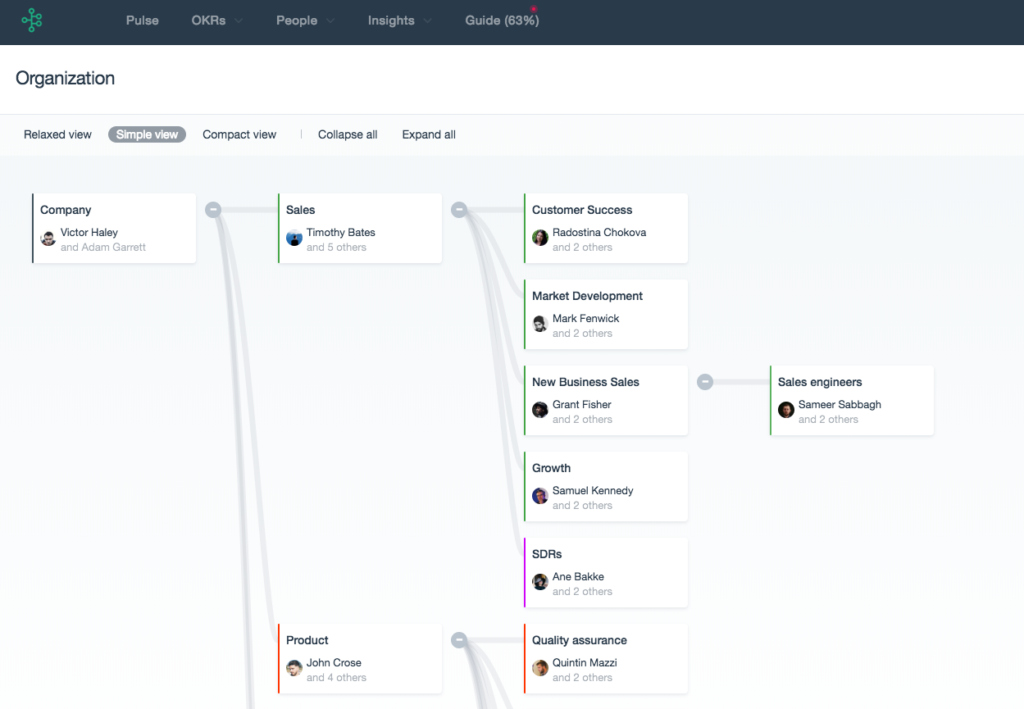Screen dimensions: 1024x709
Task: Open the Insights menu
Action: click(x=391, y=20)
